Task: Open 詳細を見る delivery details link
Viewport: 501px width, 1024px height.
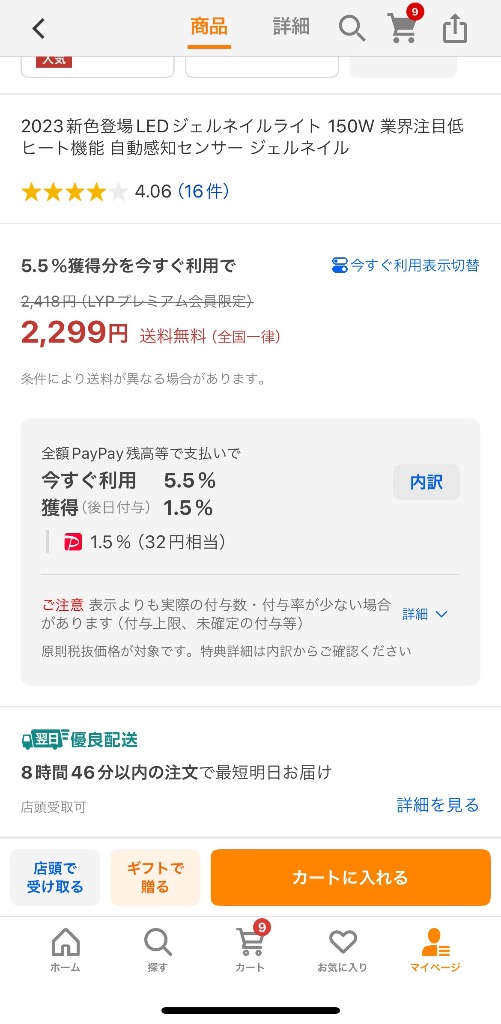Action: [438, 805]
